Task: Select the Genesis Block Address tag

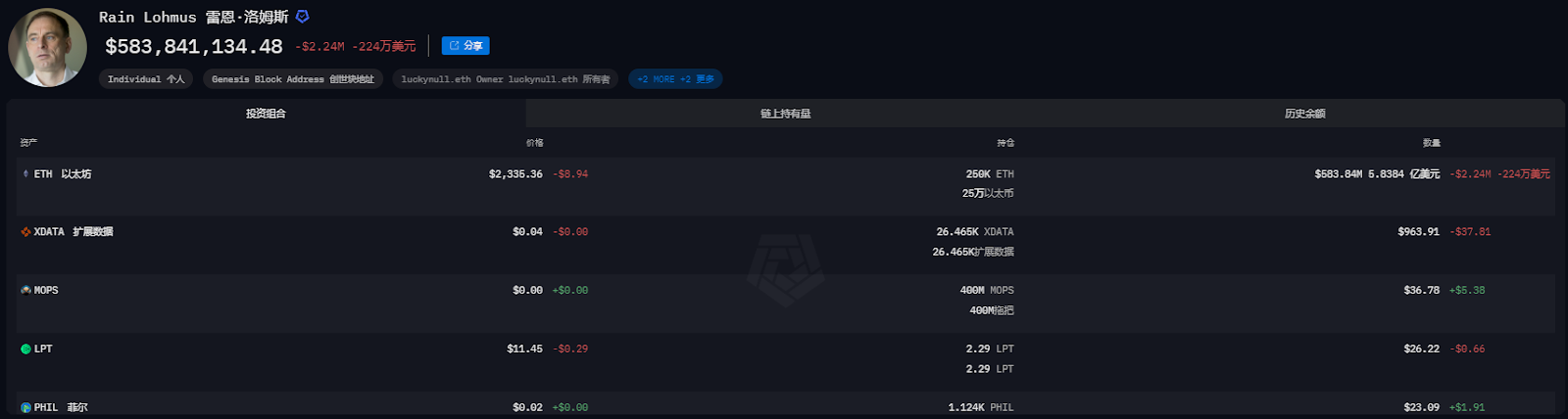Action: [293, 79]
